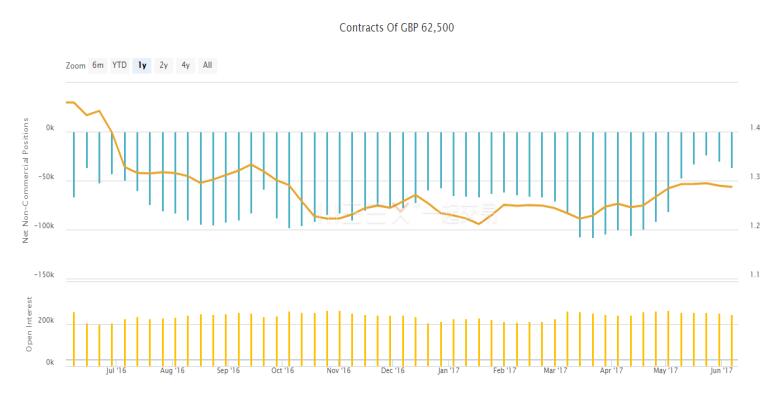Viewport: 764px width, 411px height.
Task: Click the Jun '17 x-axis label
Action: coord(720,370)
